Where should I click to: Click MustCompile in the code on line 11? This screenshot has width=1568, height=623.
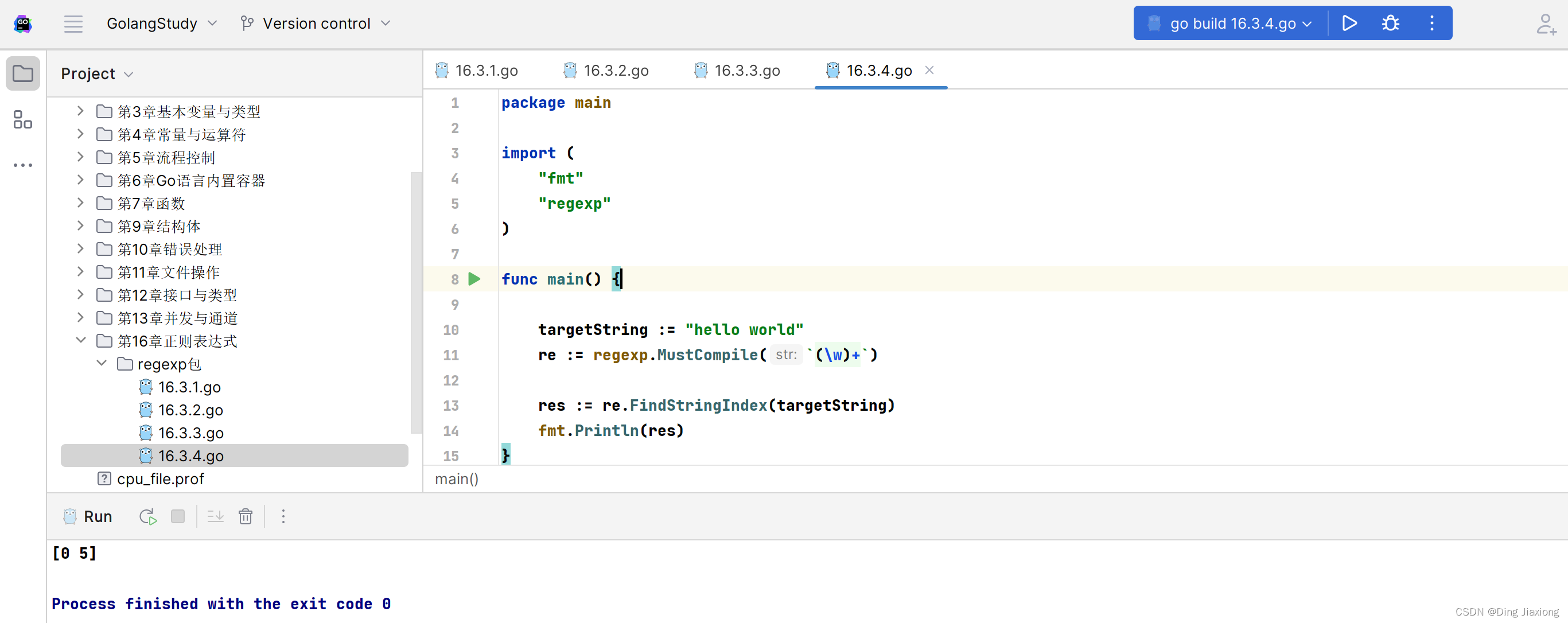click(x=707, y=355)
